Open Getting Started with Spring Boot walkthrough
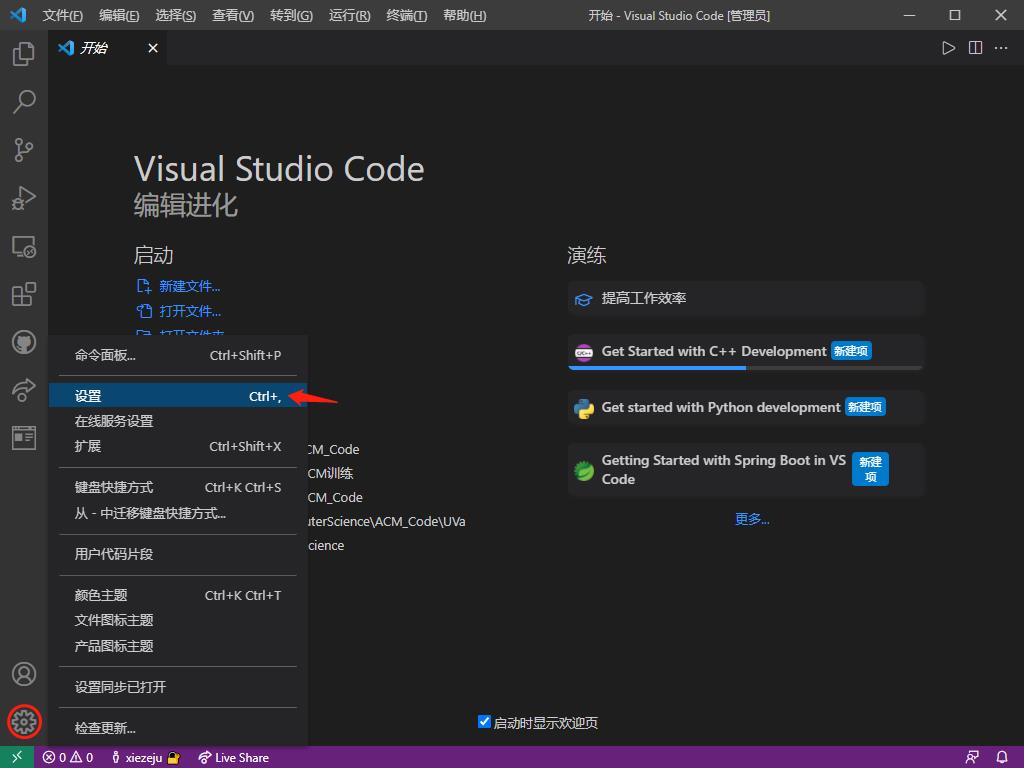This screenshot has height=768, width=1024. coord(746,470)
